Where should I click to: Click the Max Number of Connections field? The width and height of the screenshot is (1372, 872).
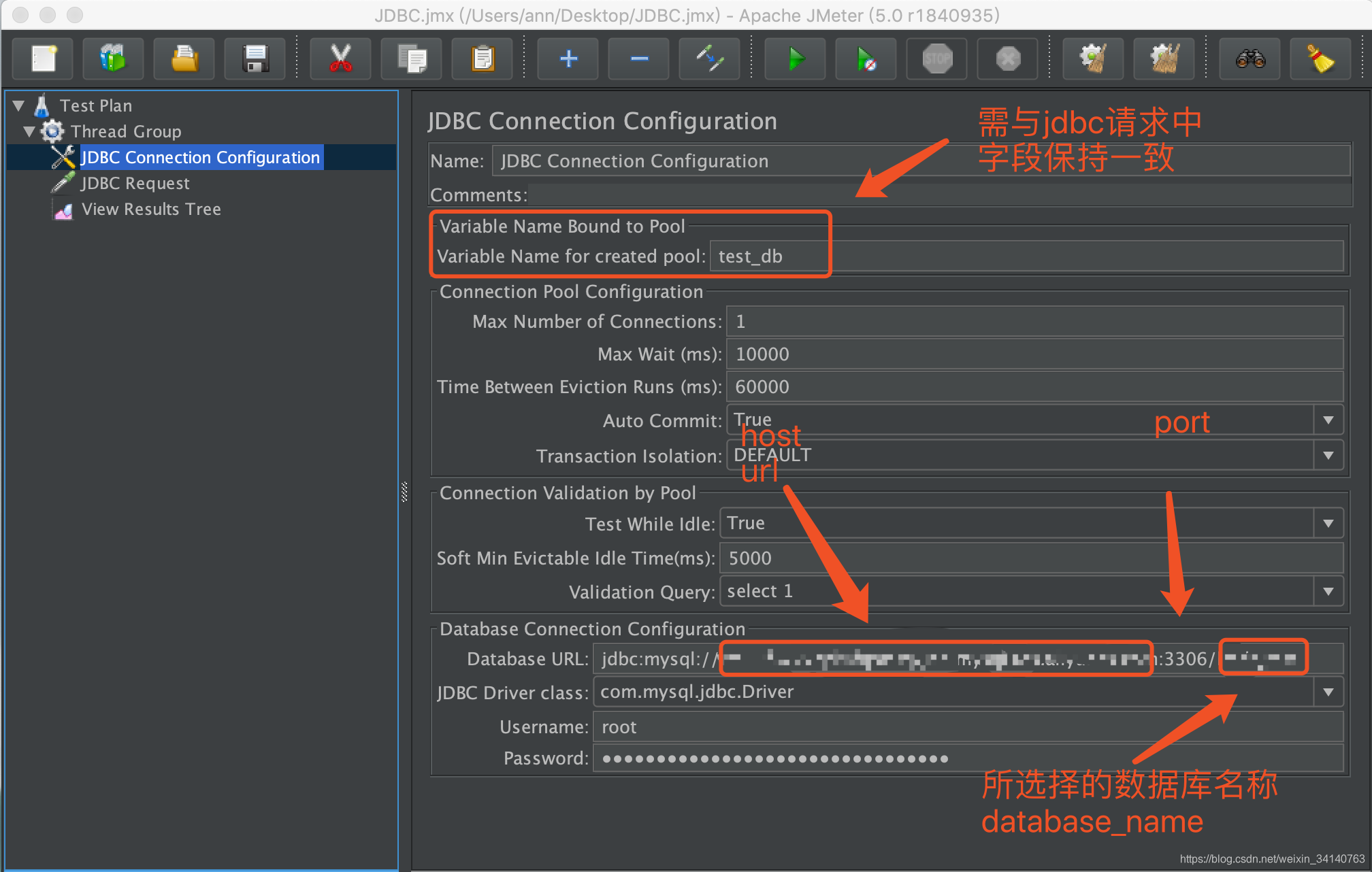tap(1034, 321)
